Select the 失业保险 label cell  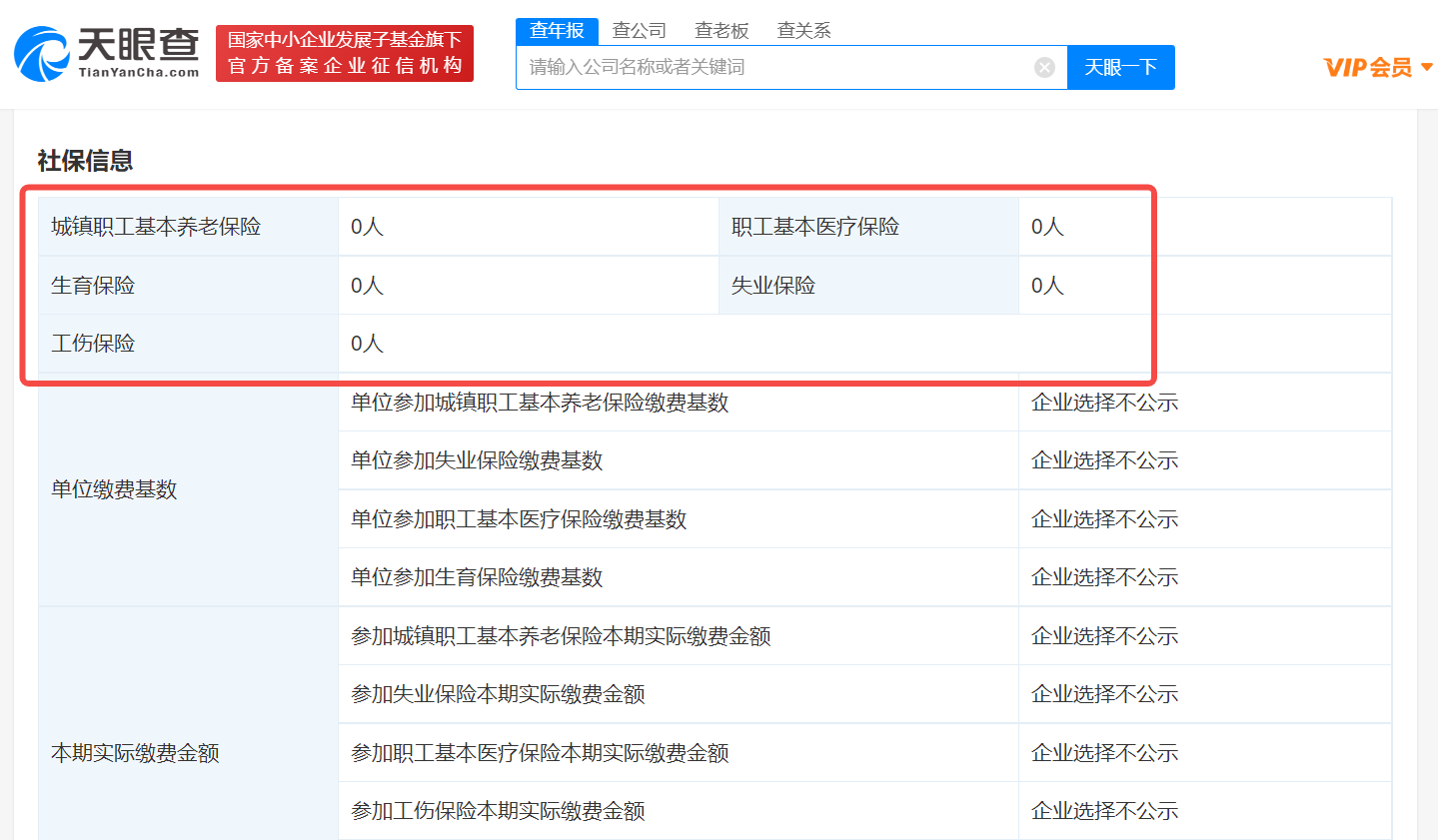pyautogui.click(x=772, y=286)
